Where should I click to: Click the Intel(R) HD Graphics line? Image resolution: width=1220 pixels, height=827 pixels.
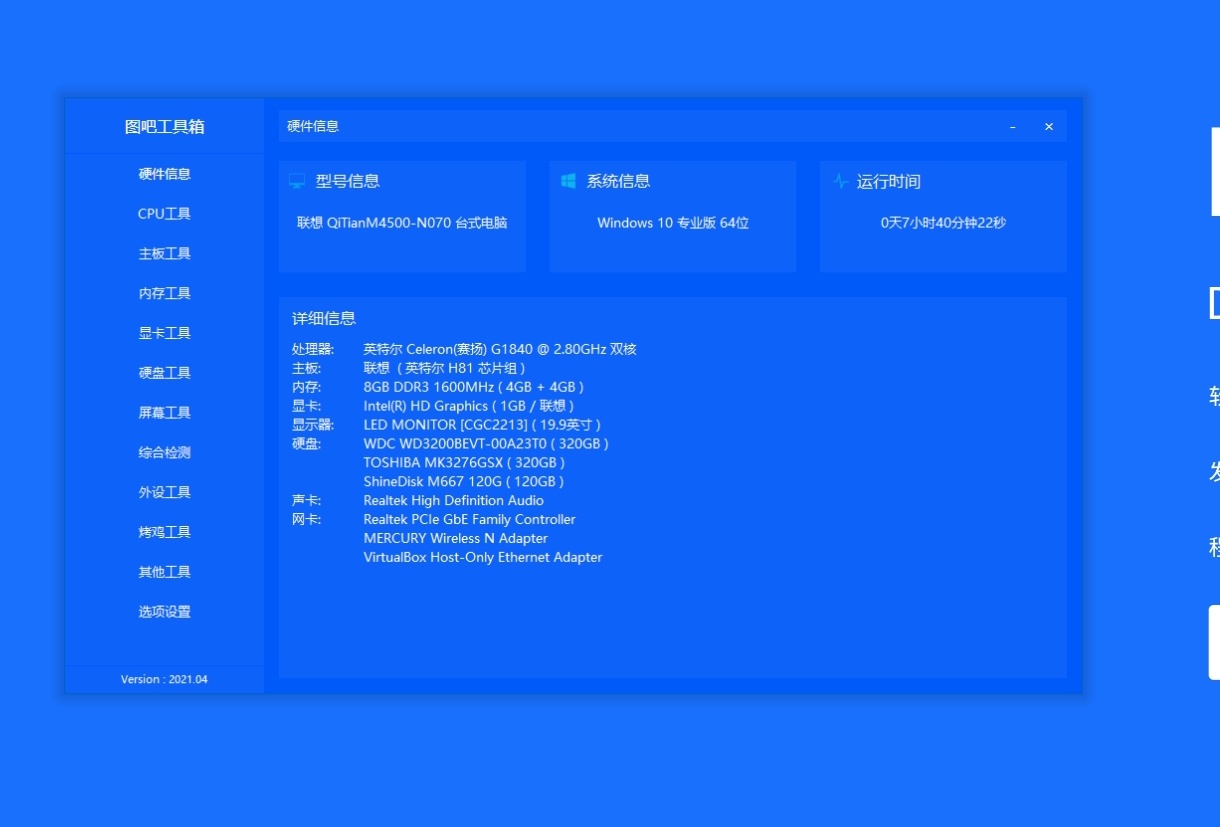click(x=469, y=406)
